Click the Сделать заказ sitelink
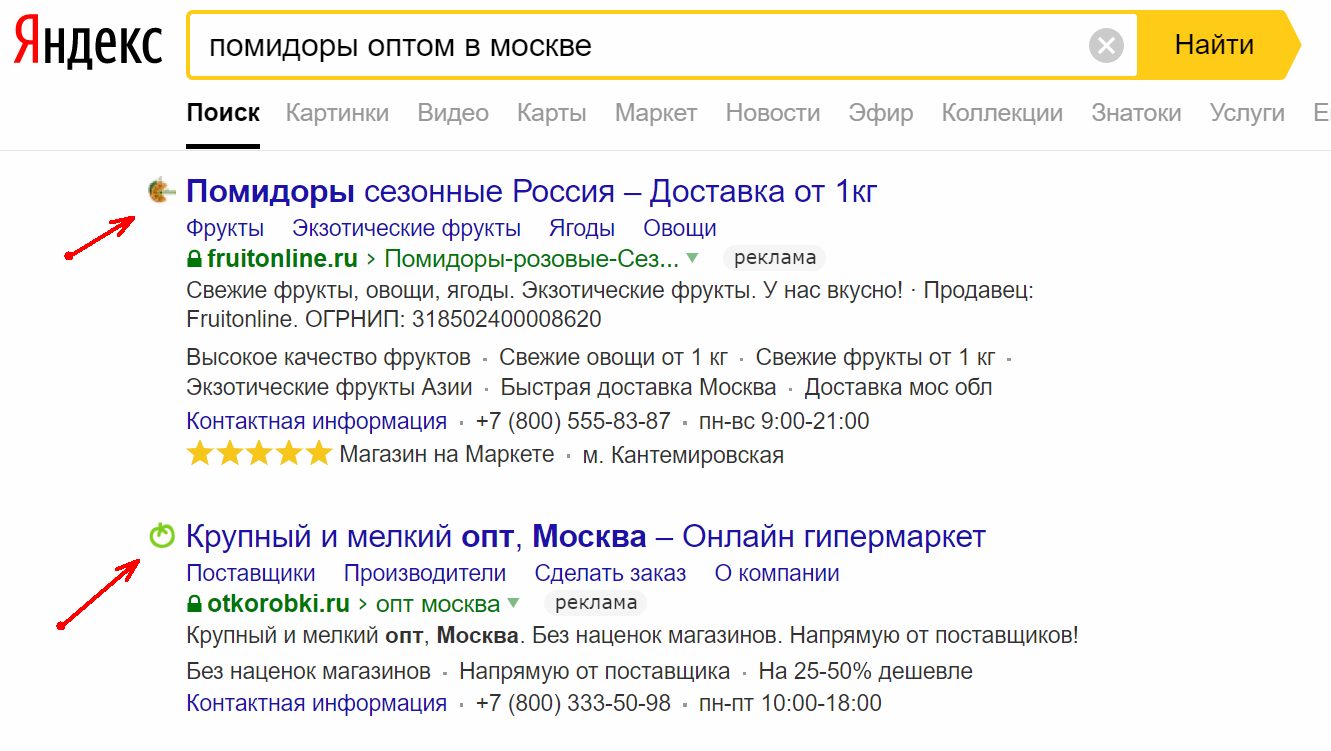This screenshot has width=1331, height=751. point(611,574)
